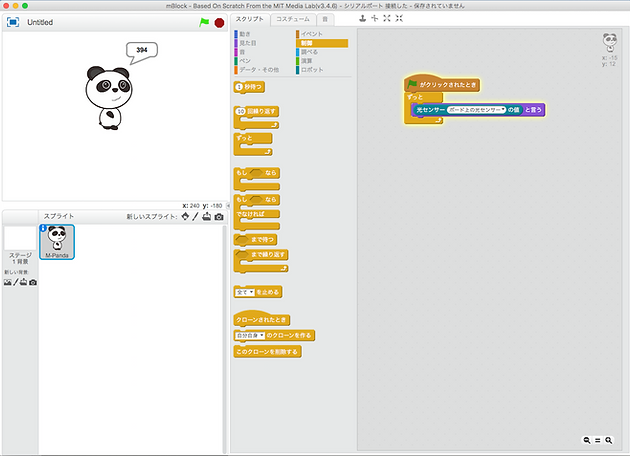Click the がクリックされたとき hat block in script
The height and width of the screenshot is (456, 630).
pyautogui.click(x=442, y=84)
